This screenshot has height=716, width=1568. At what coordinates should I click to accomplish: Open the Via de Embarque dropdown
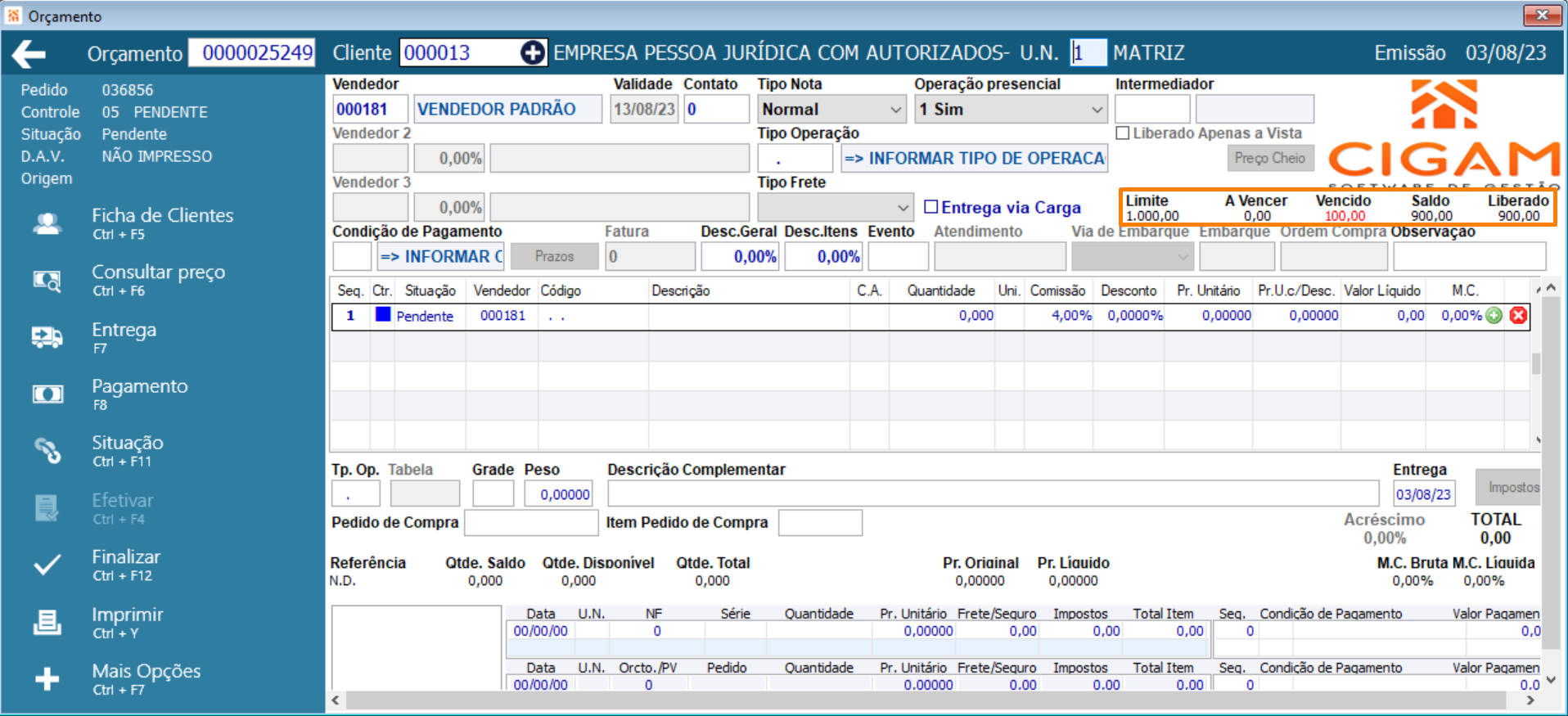tap(1183, 257)
